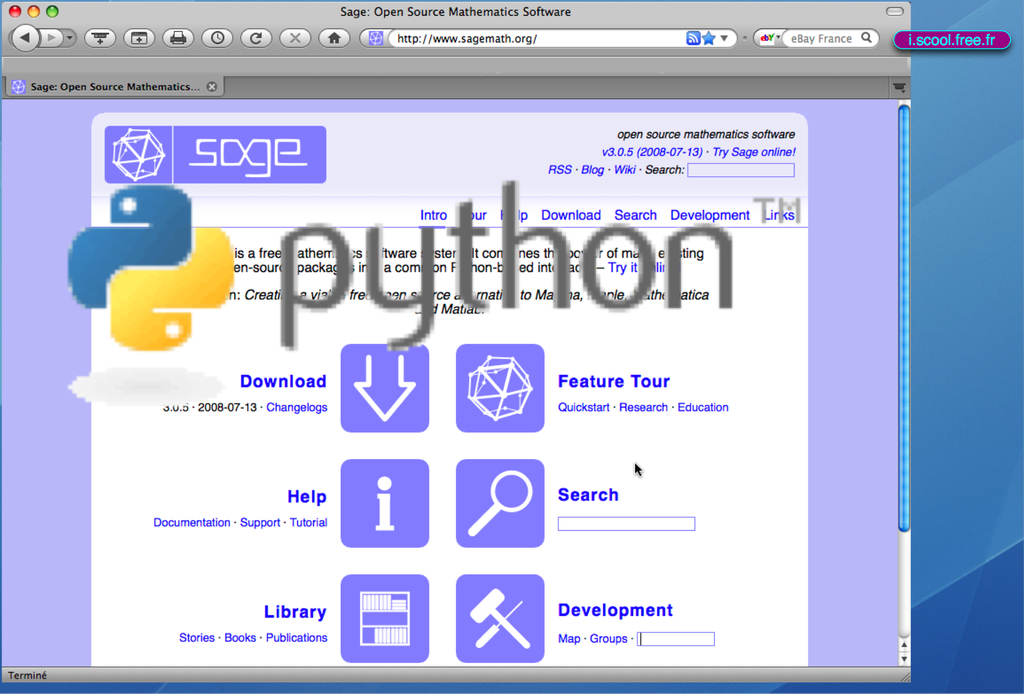Click the large Download arrow icon
Image resolution: width=1024 pixels, height=694 pixels.
[385, 388]
